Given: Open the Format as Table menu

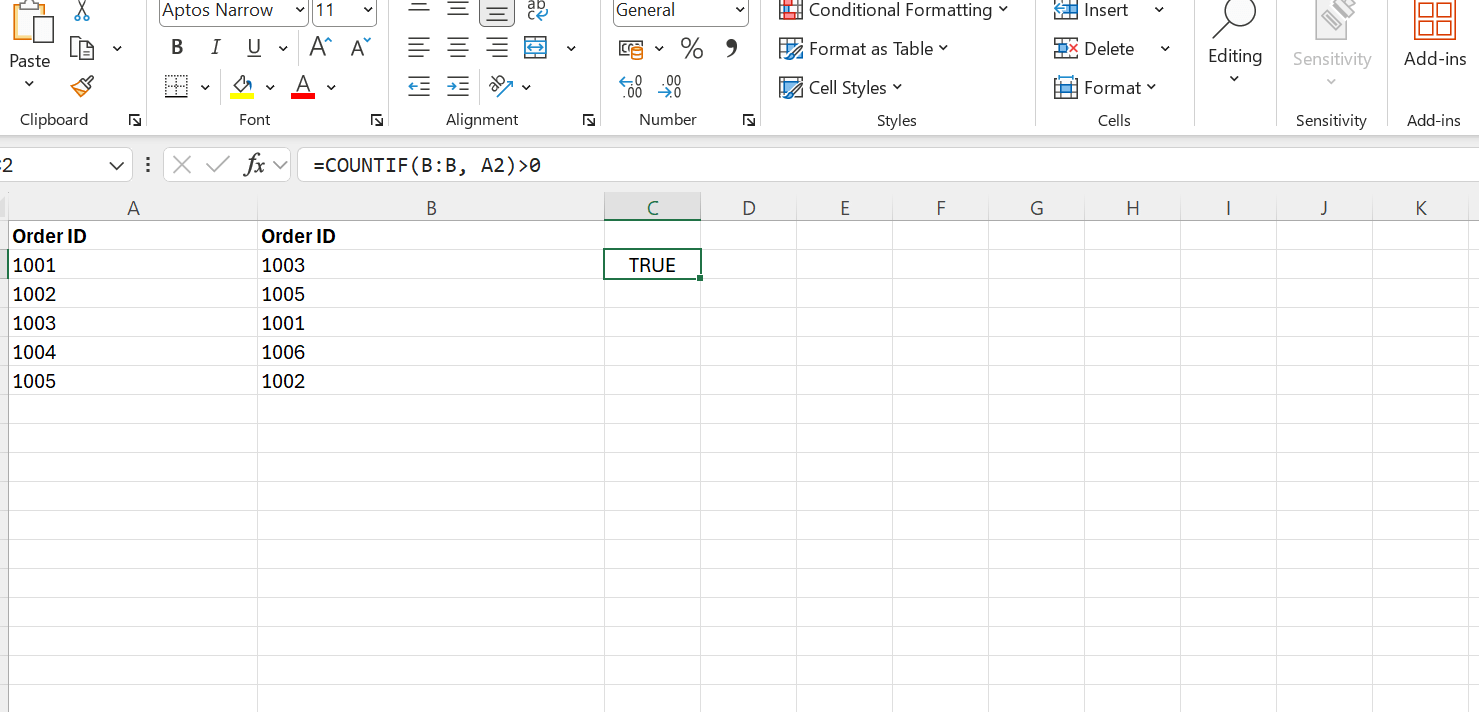Looking at the screenshot, I should 864,49.
